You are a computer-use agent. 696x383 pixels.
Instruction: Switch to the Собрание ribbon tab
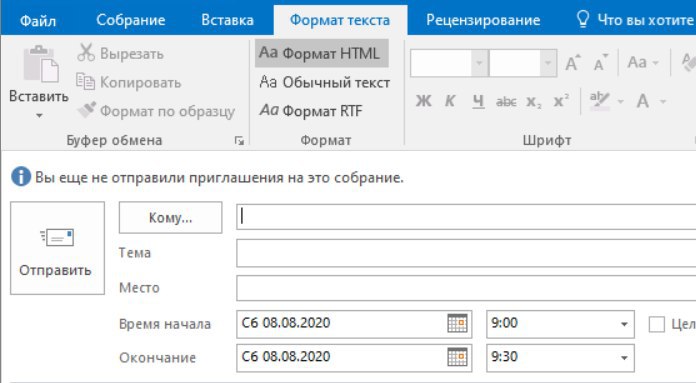(x=130, y=20)
